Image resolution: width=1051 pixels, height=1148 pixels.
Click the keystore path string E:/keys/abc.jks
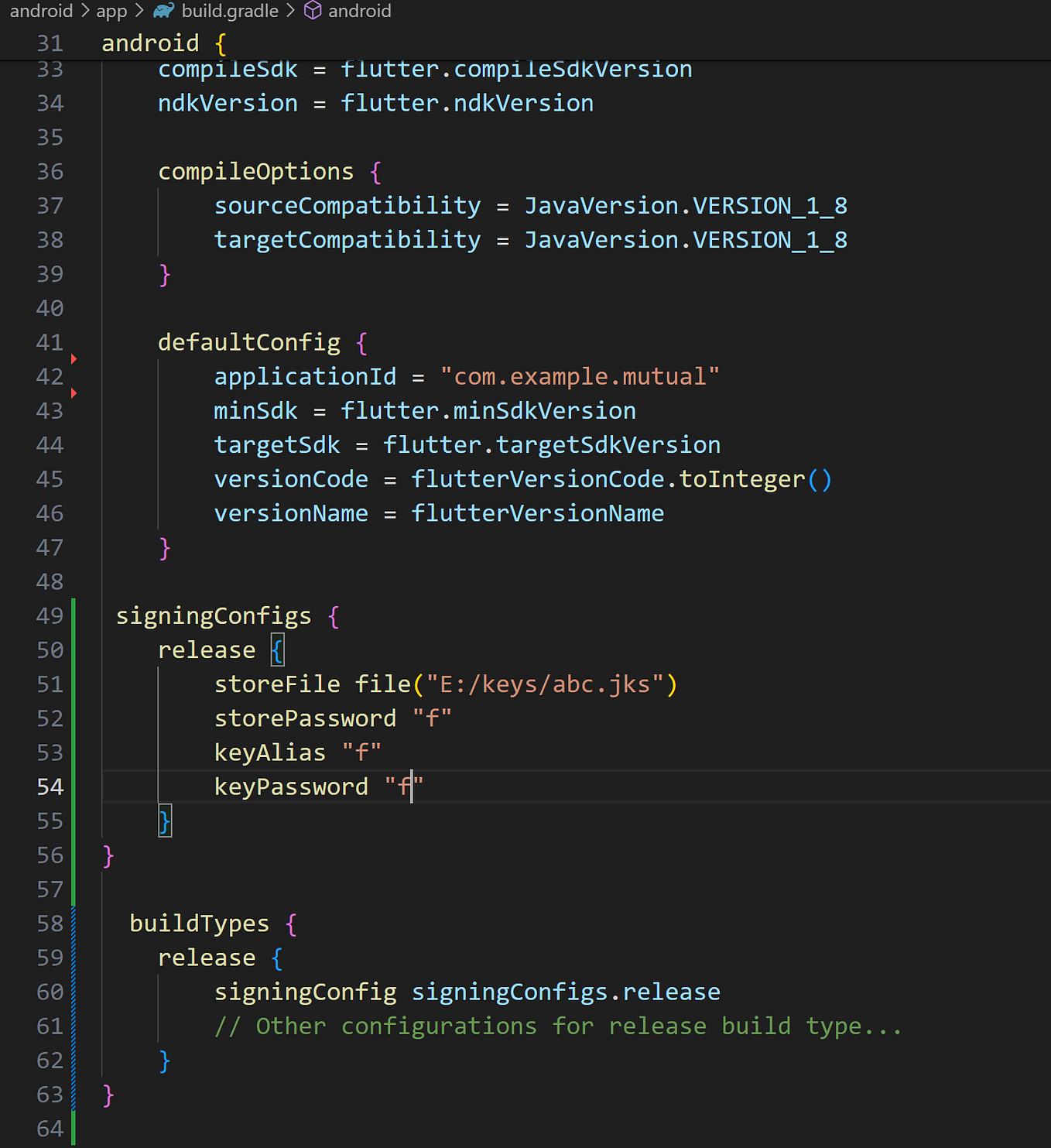(x=544, y=684)
